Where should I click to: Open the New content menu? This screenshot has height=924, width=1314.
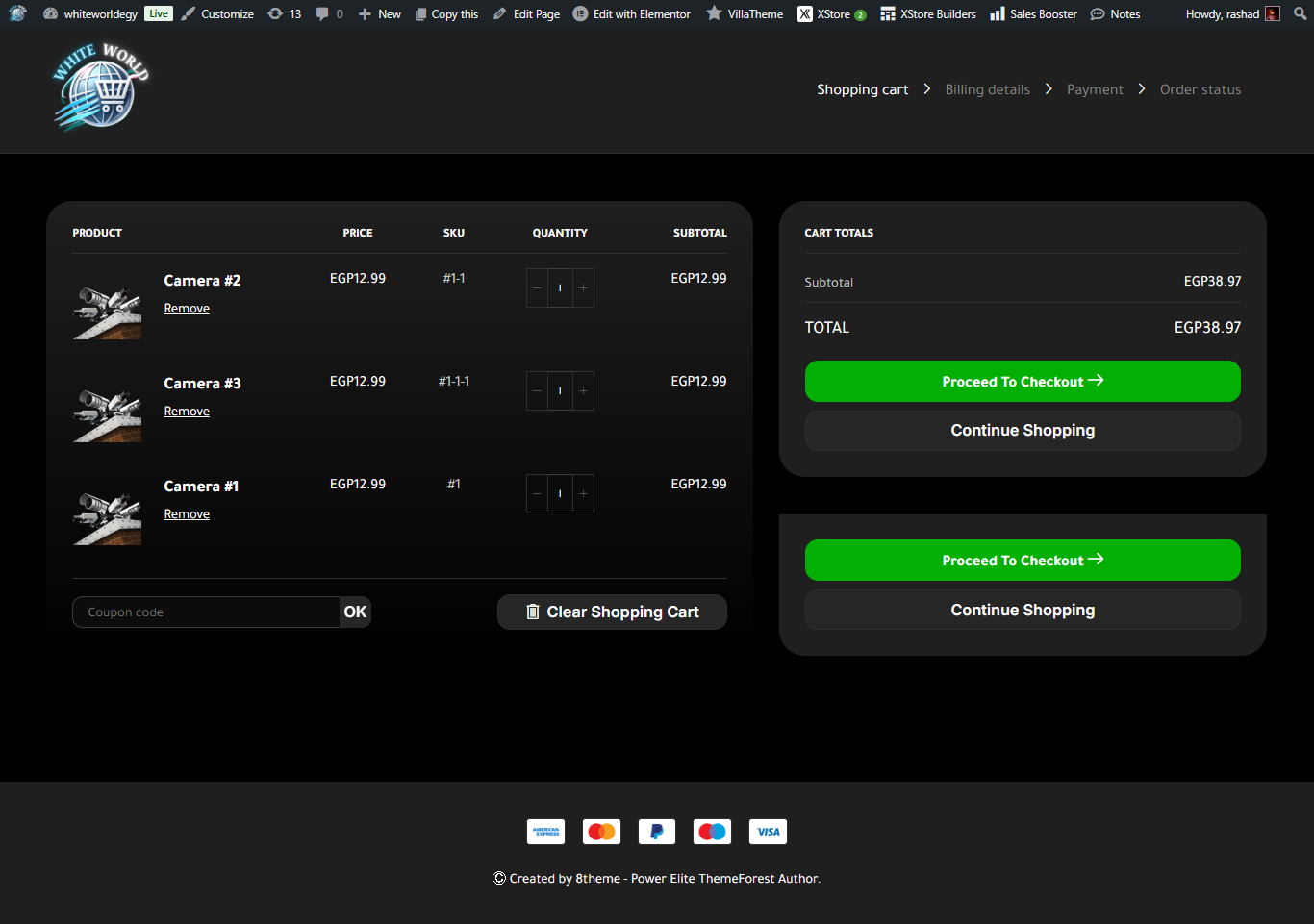pos(380,13)
